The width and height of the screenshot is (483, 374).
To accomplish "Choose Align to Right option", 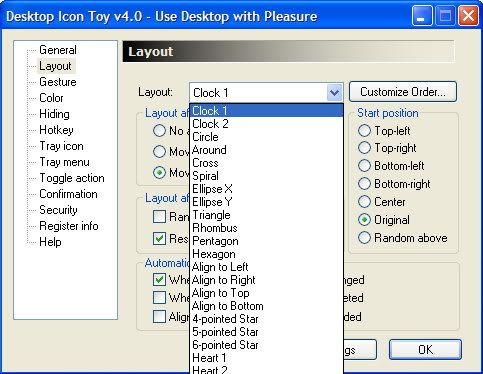I will tap(267, 280).
